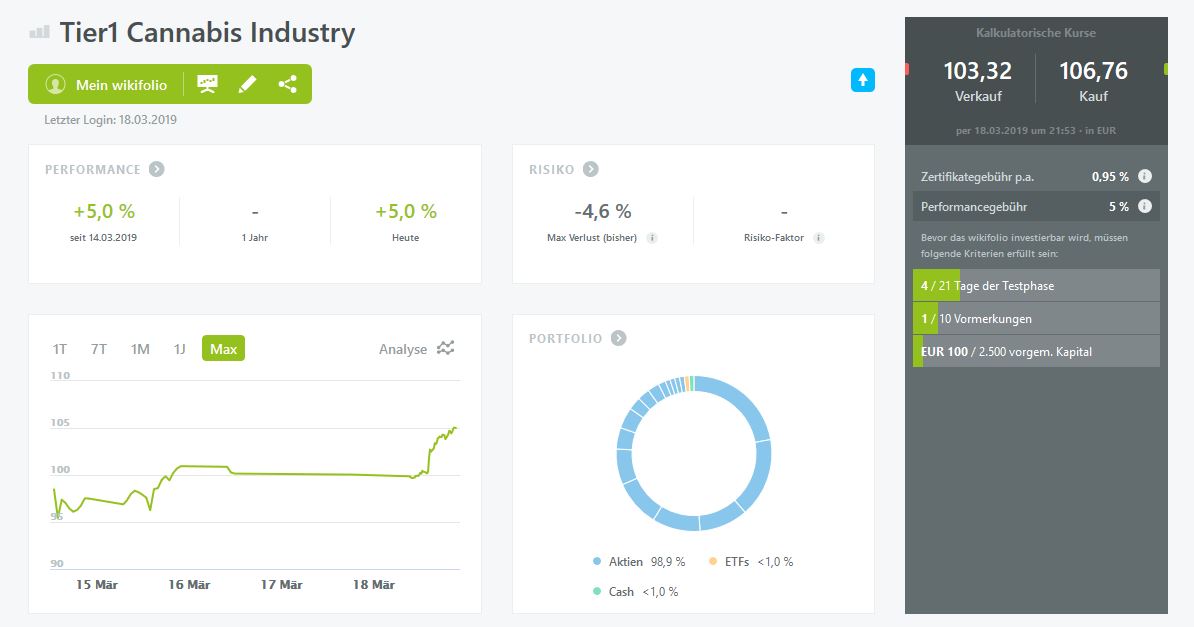Switch chart range to 7T
This screenshot has height=627, width=1194.
point(98,349)
